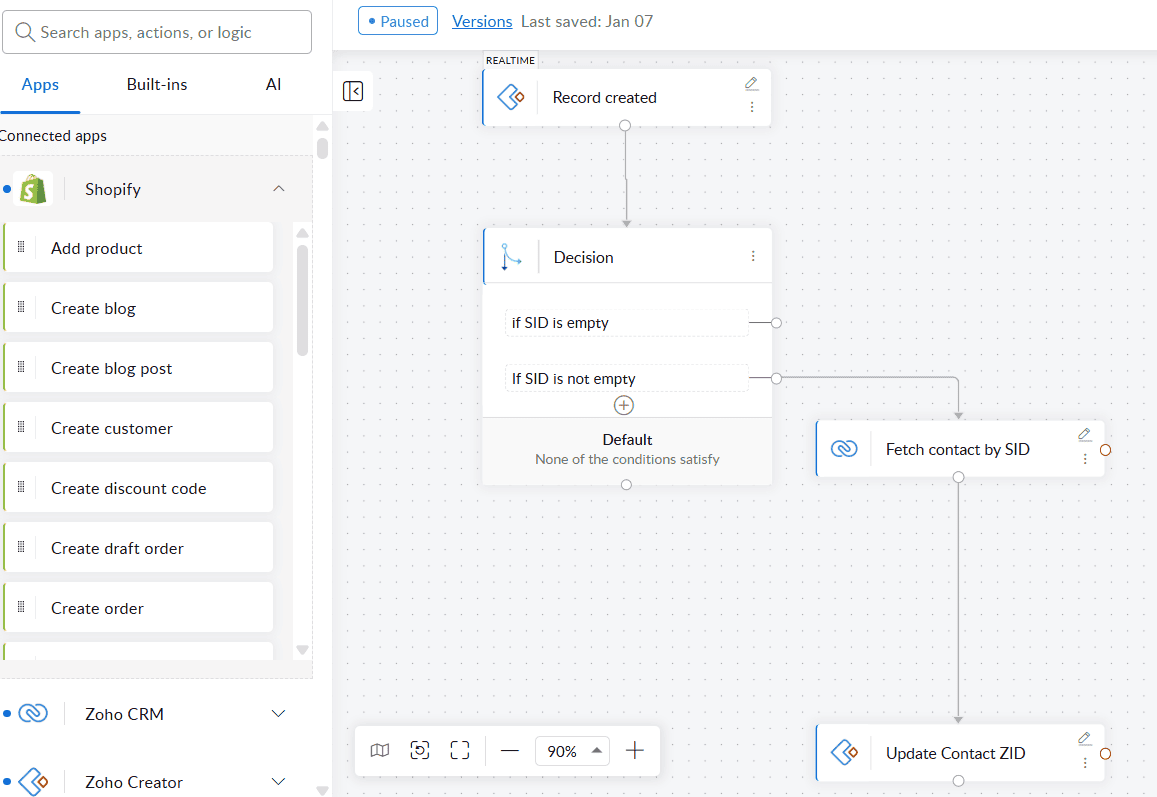Viewport: 1157px width, 797px height.
Task: Click drag handle of Create blog post
Action: point(21,368)
